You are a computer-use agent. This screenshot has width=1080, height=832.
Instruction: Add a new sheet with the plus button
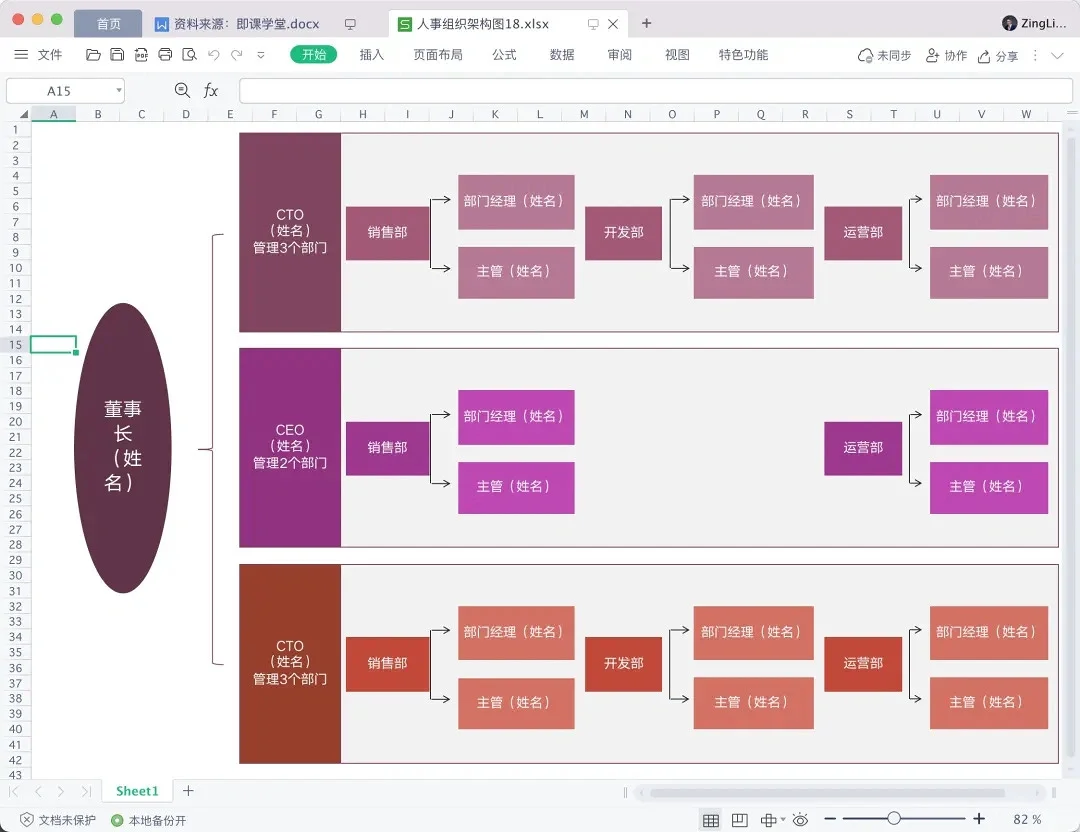(187, 790)
